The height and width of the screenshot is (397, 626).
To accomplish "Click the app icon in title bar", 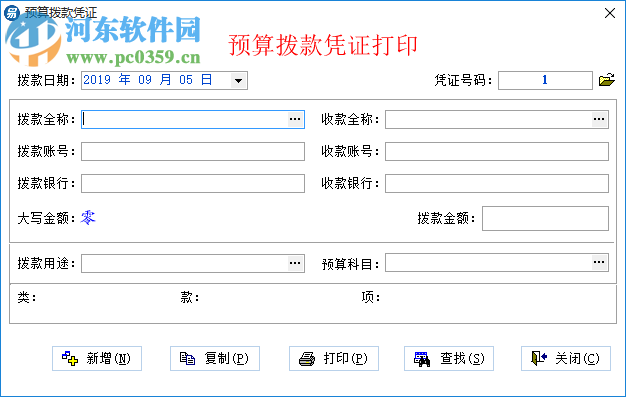I will click(12, 13).
